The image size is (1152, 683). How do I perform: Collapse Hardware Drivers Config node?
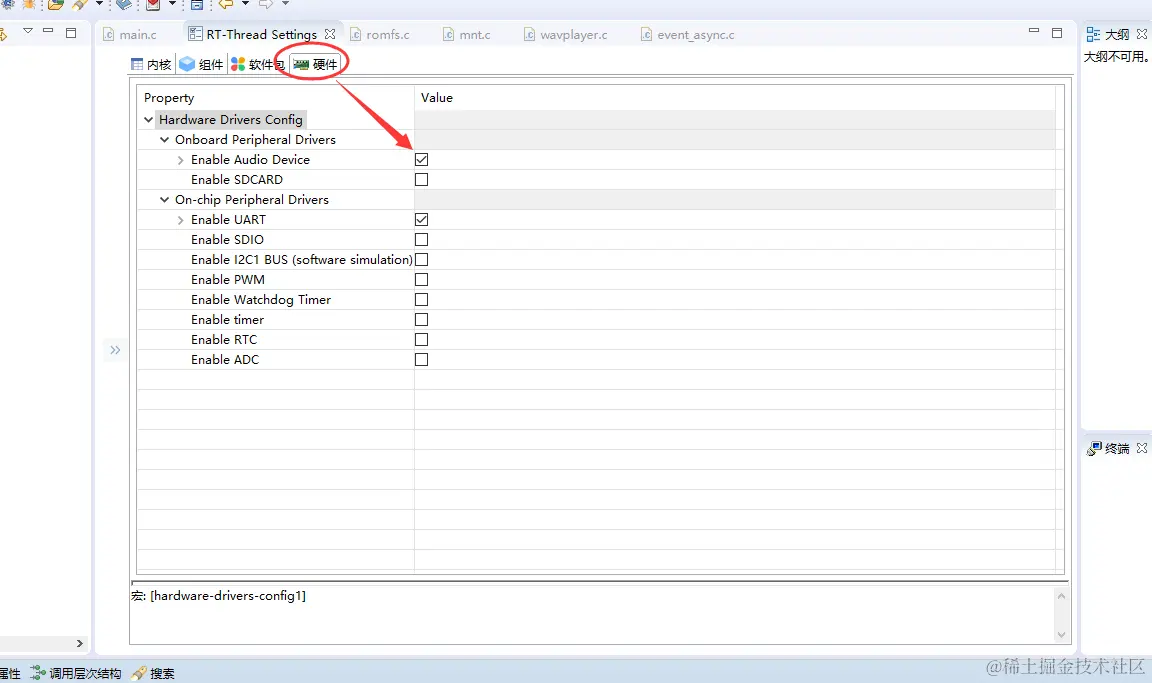[148, 119]
